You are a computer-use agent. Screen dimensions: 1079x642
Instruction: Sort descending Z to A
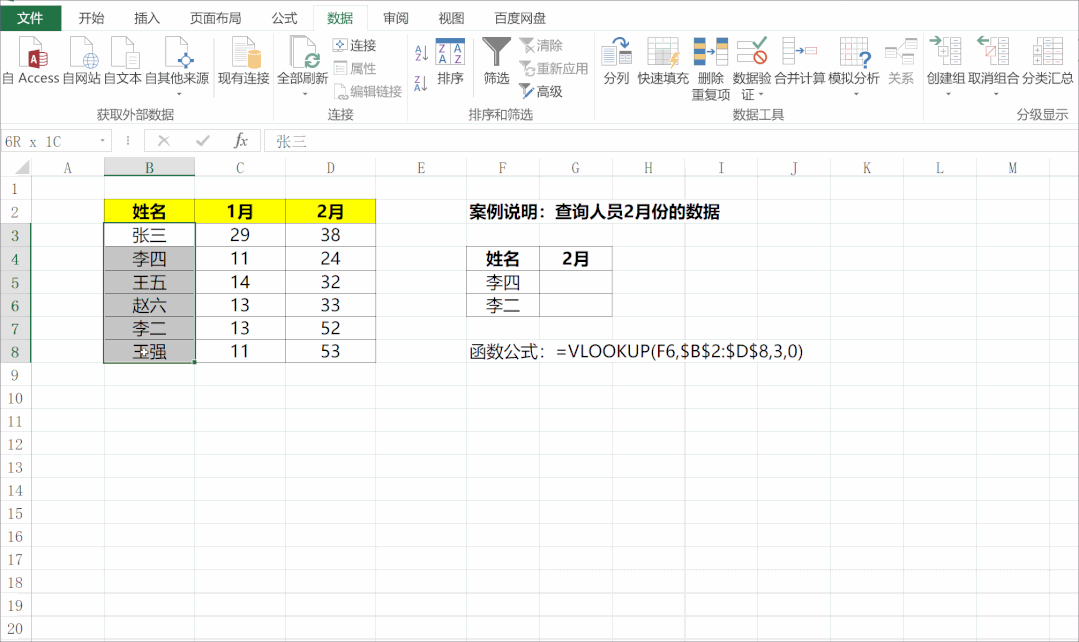click(x=421, y=83)
